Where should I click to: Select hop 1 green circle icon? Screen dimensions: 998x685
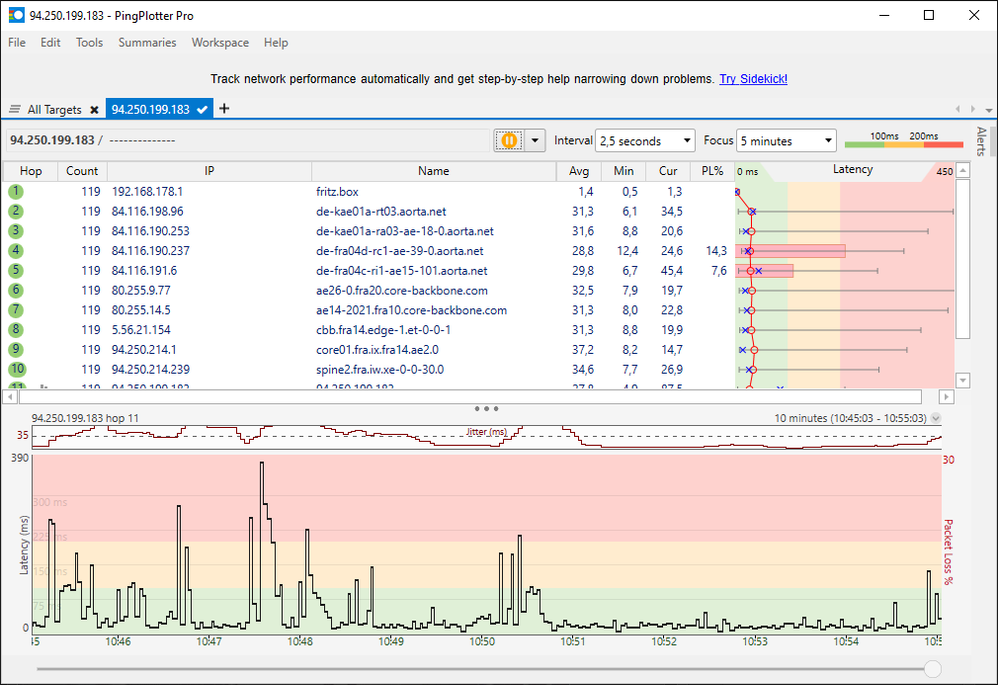(x=17, y=191)
